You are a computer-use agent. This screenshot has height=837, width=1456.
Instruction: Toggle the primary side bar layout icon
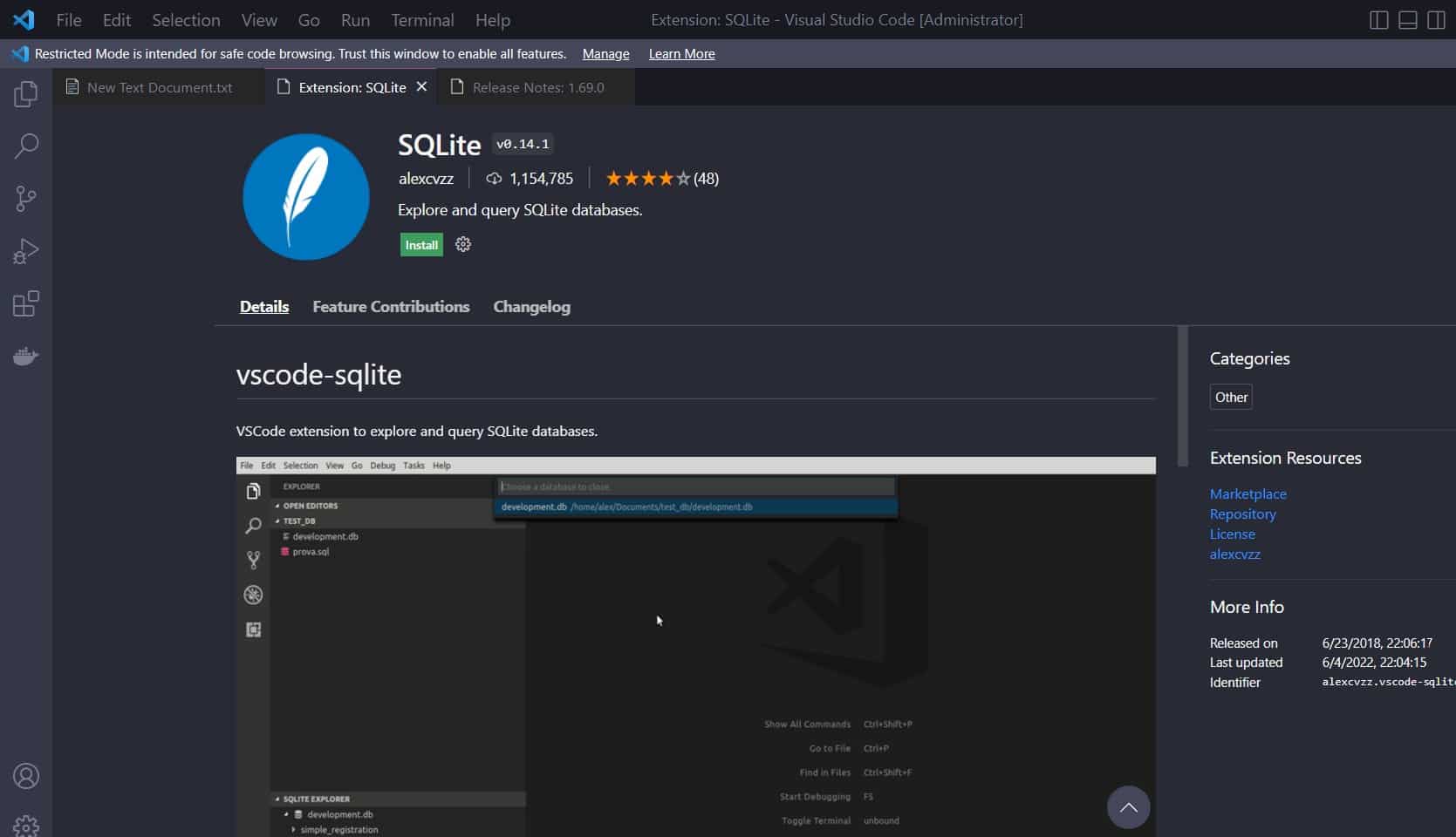pos(1379,20)
